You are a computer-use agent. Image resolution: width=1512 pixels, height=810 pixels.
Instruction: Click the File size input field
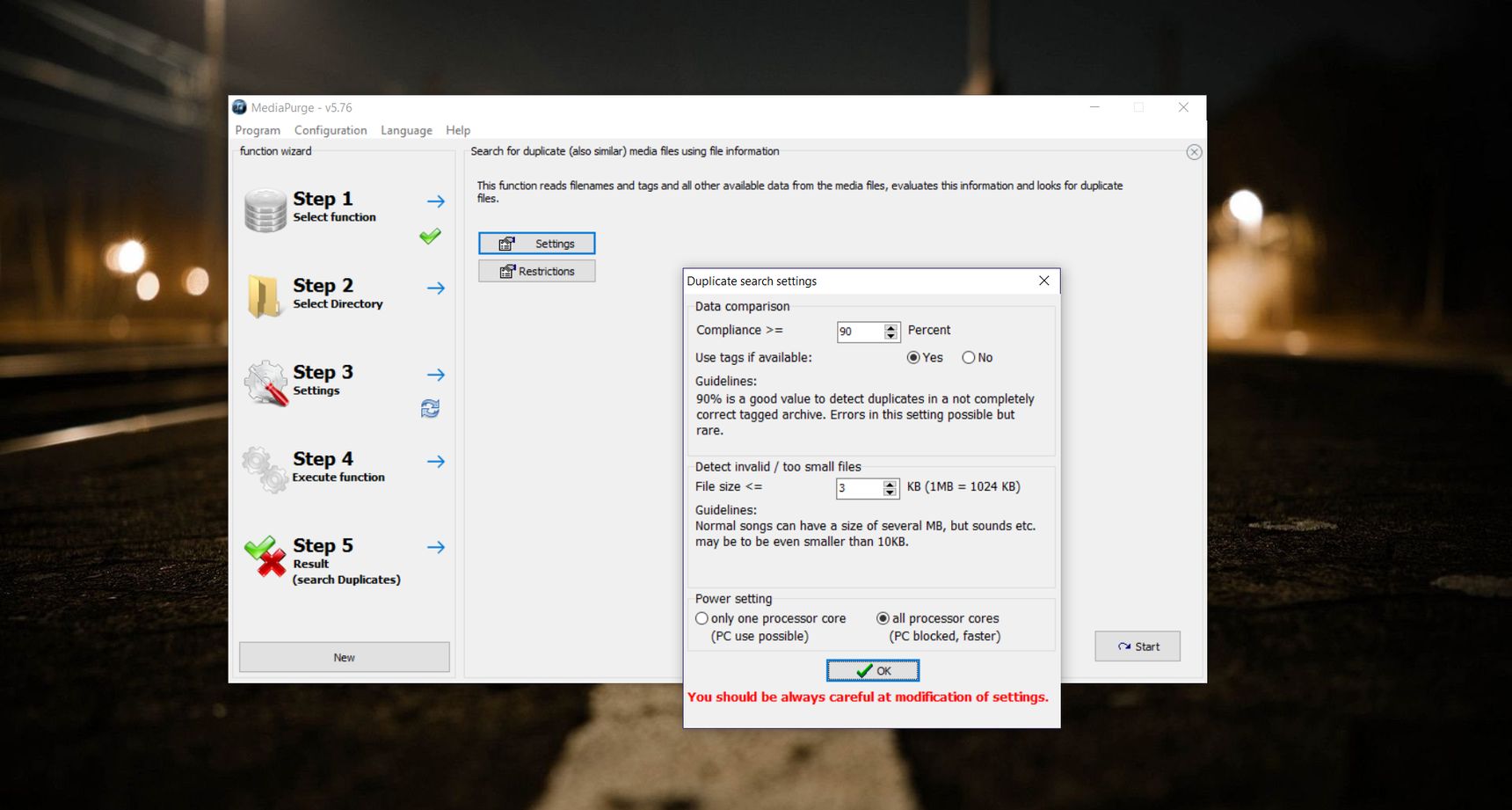(x=859, y=488)
